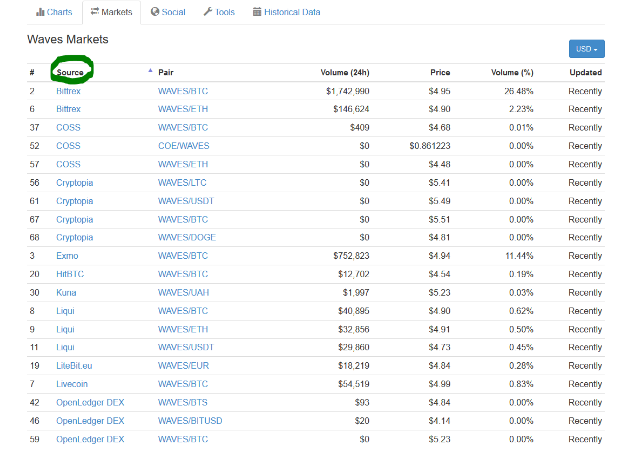Screen dimensions: 624x456
Task: Select the Waves Markets heading
Action: click(x=68, y=39)
